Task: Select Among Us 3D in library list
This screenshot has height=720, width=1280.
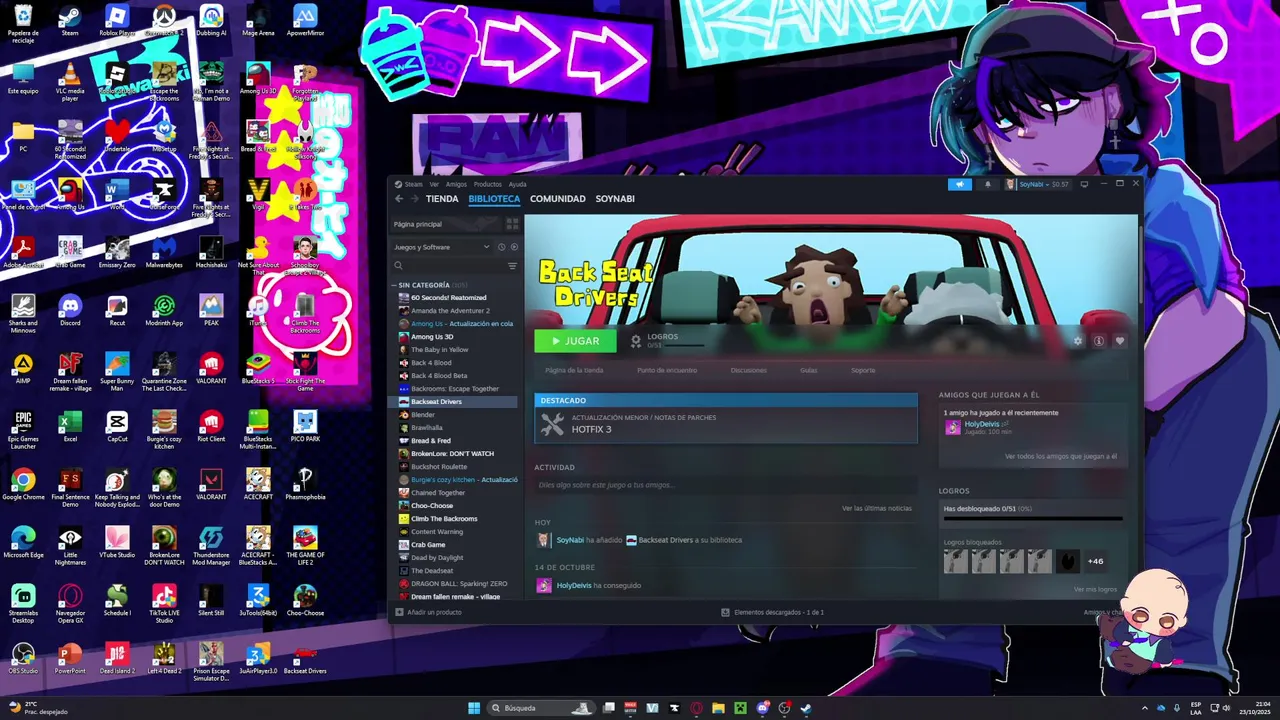Action: point(432,337)
